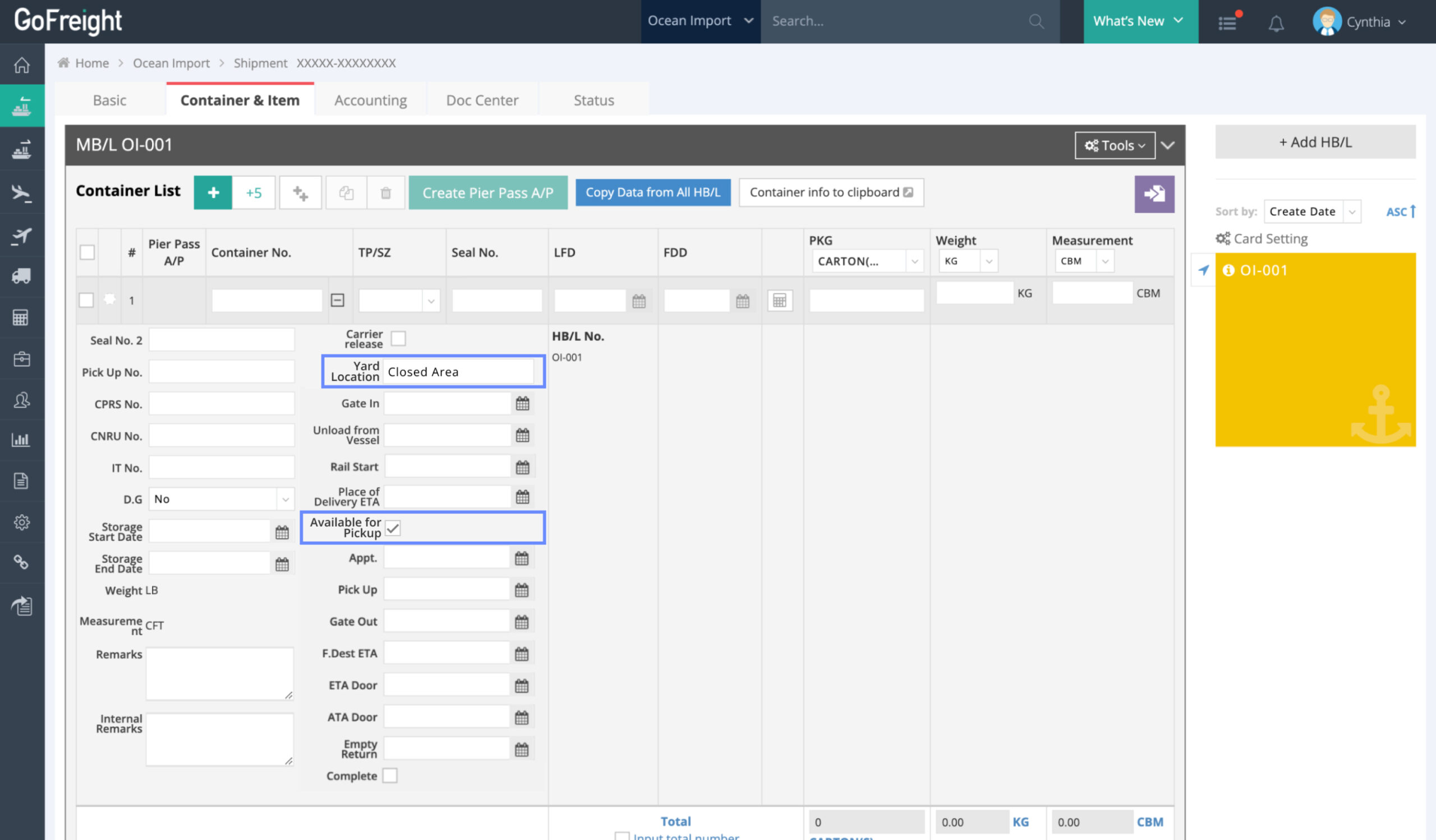Open the truck module in sidebar
1436x840 pixels.
[x=22, y=276]
